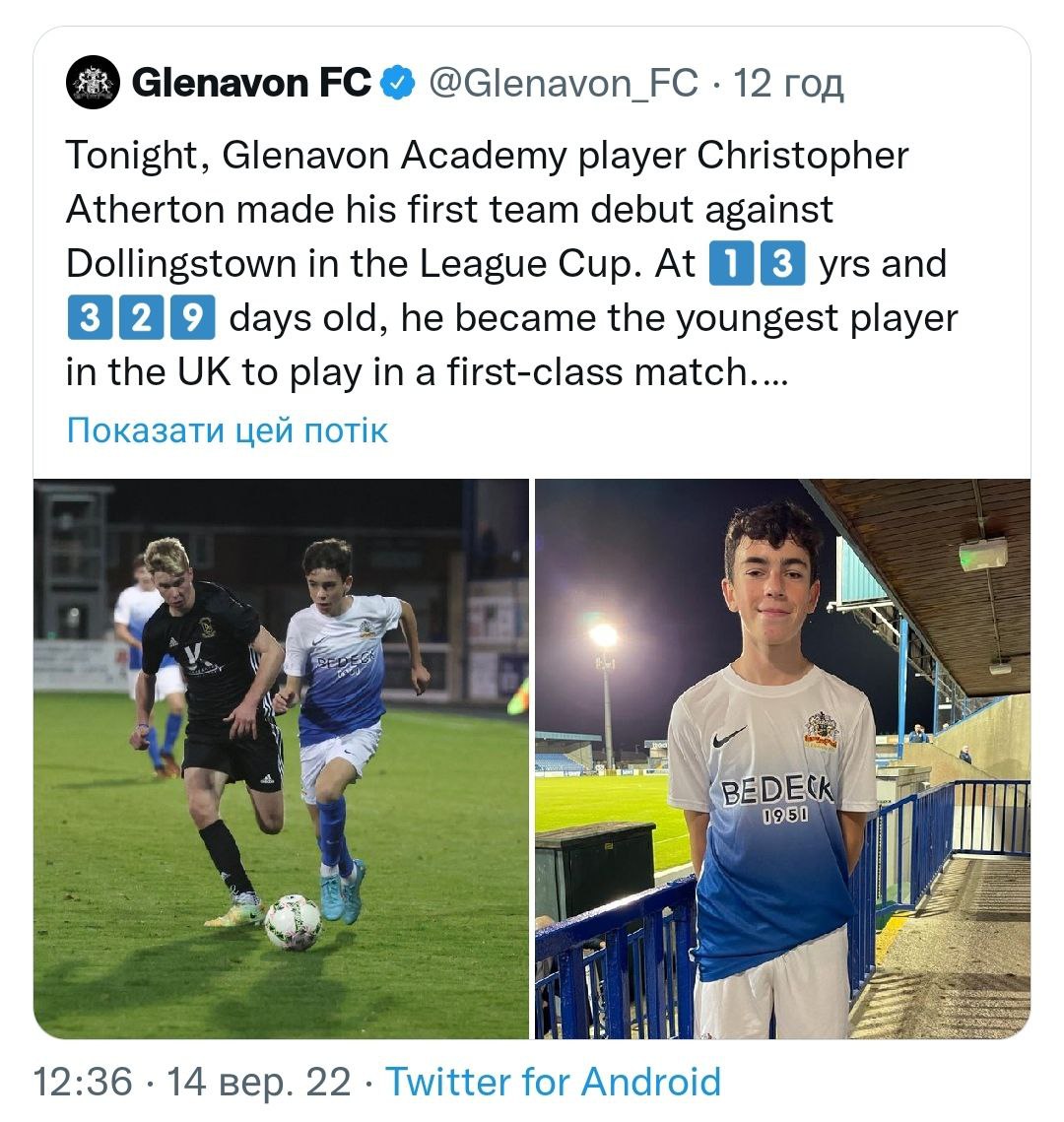Click the club crest on portrait shirt
This screenshot has width=1064, height=1122.
click(822, 731)
